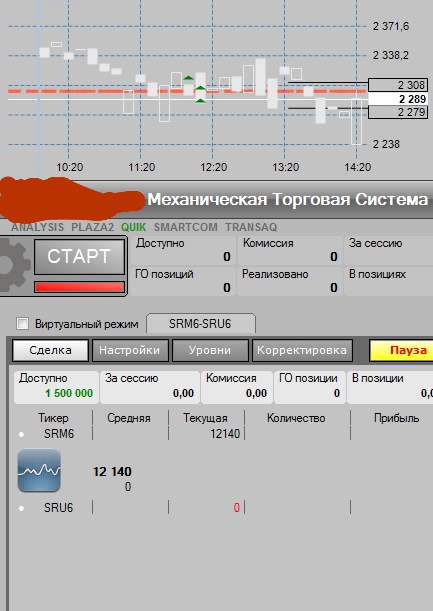
Task: Select the ANALYSIS connection mode
Action: (x=37, y=227)
